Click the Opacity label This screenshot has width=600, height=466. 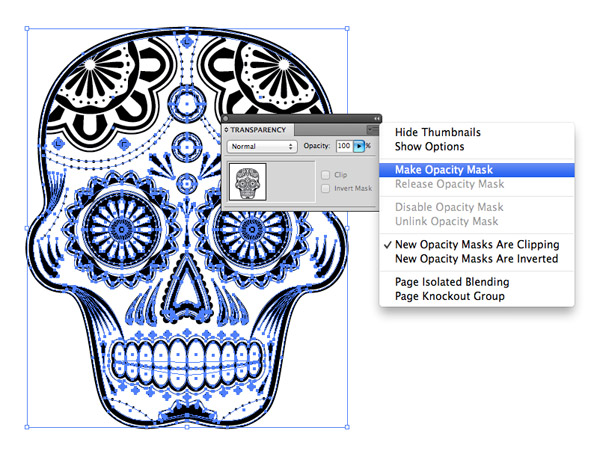tap(316, 146)
